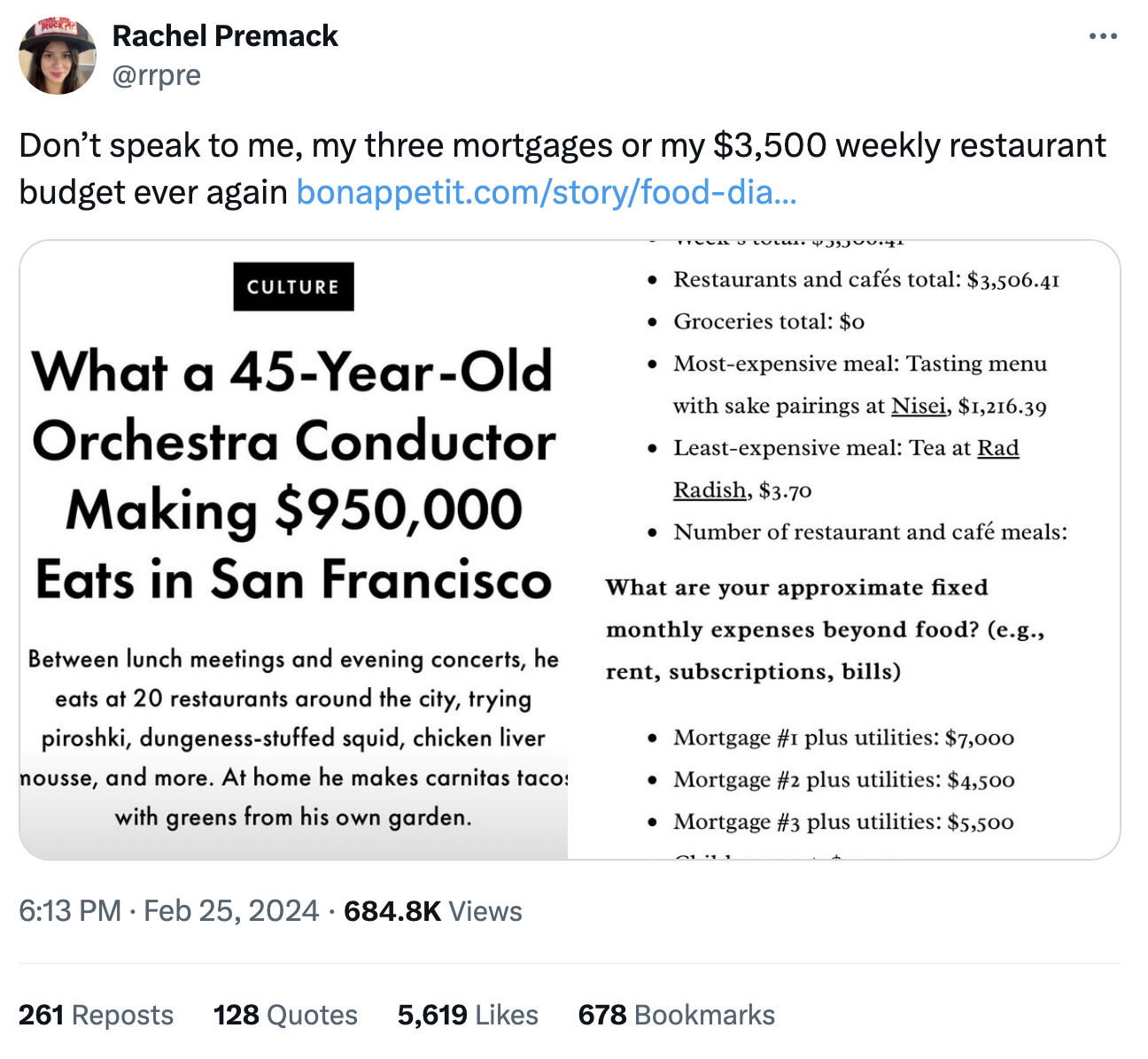Open the bonappetit.com story link
The width and height of the screenshot is (1148, 1059).
pos(547,192)
